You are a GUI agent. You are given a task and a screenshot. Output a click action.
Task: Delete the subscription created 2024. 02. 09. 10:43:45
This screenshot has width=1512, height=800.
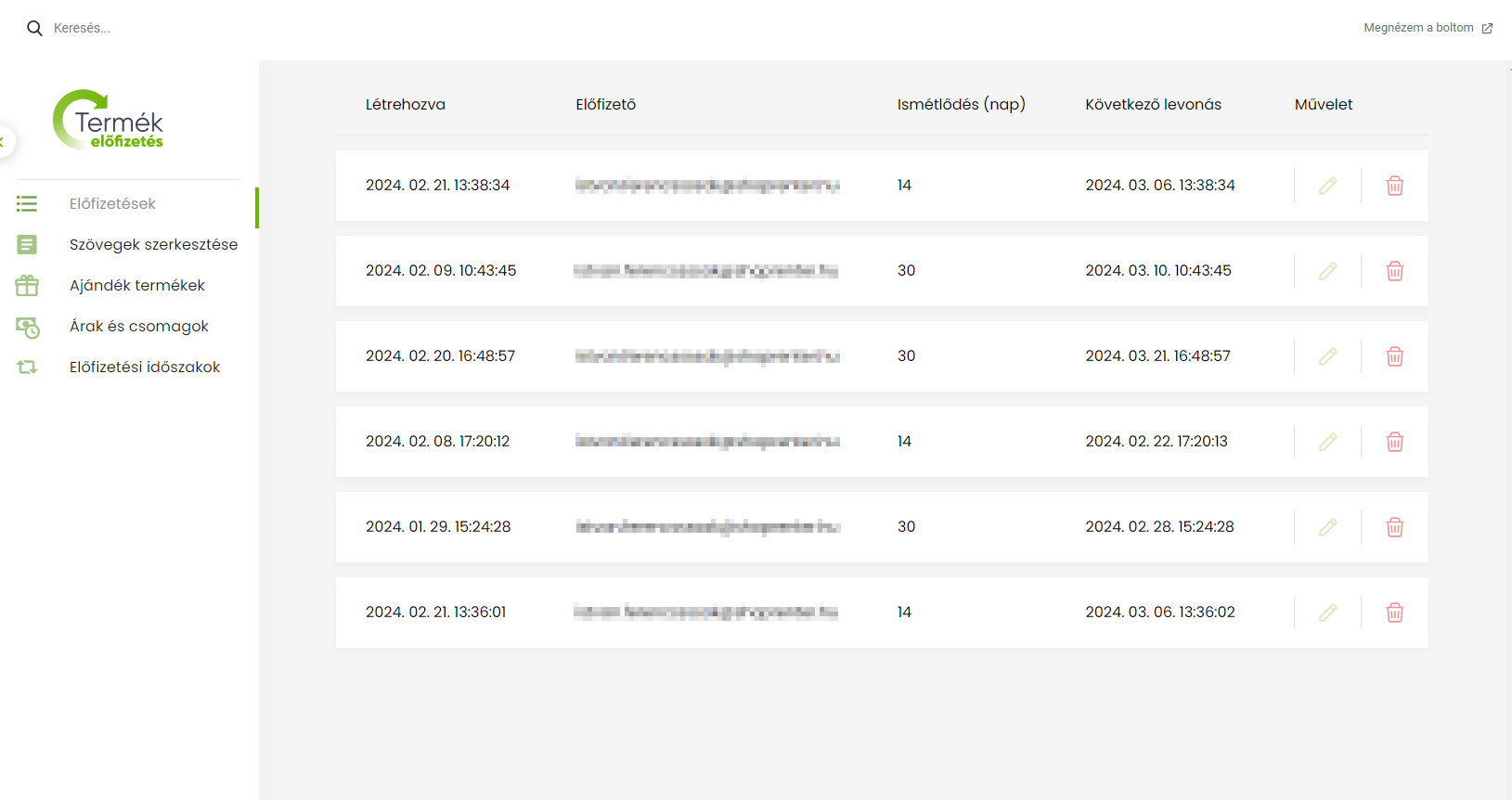[1395, 271]
